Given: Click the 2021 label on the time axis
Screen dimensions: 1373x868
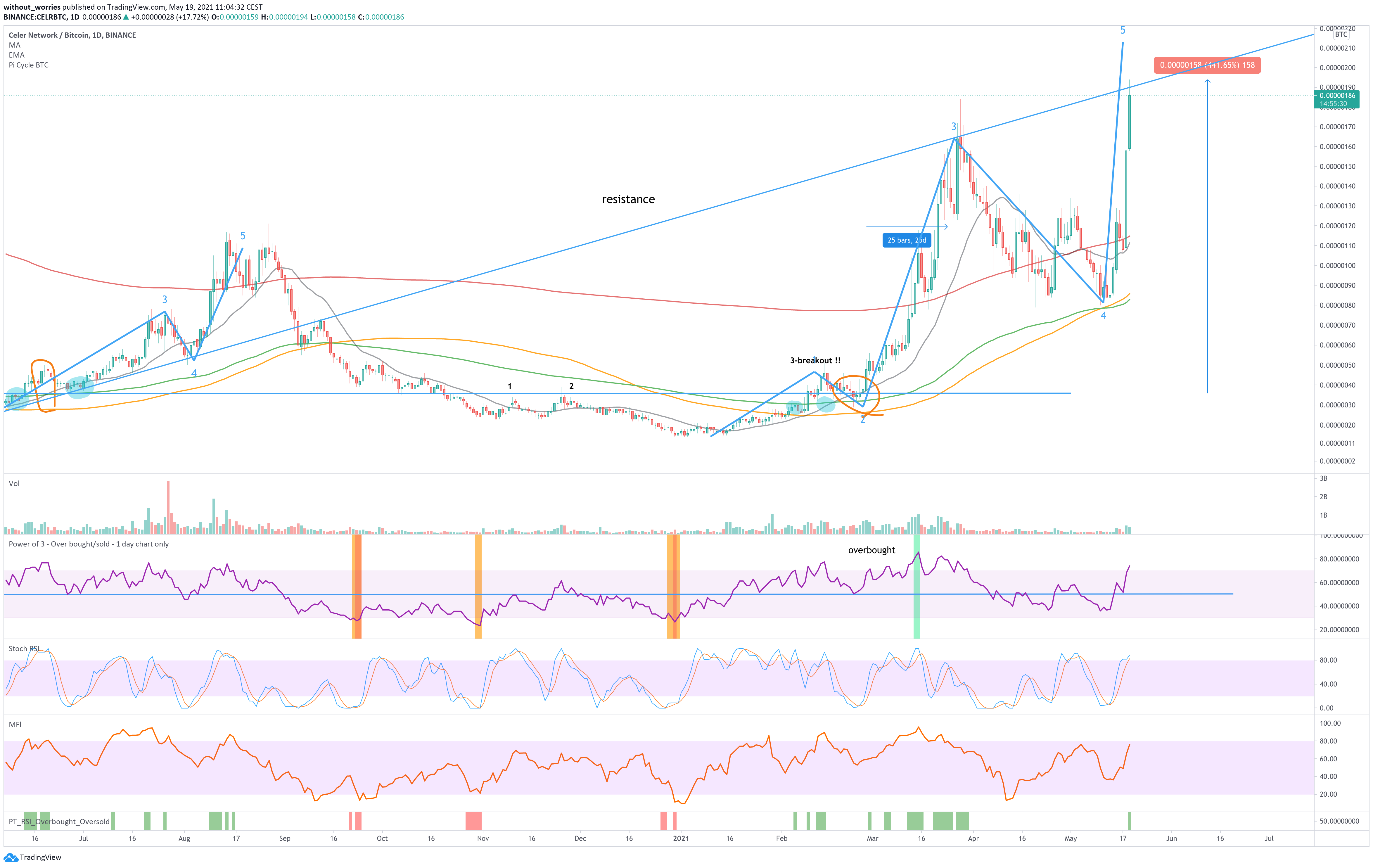Looking at the screenshot, I should [681, 838].
